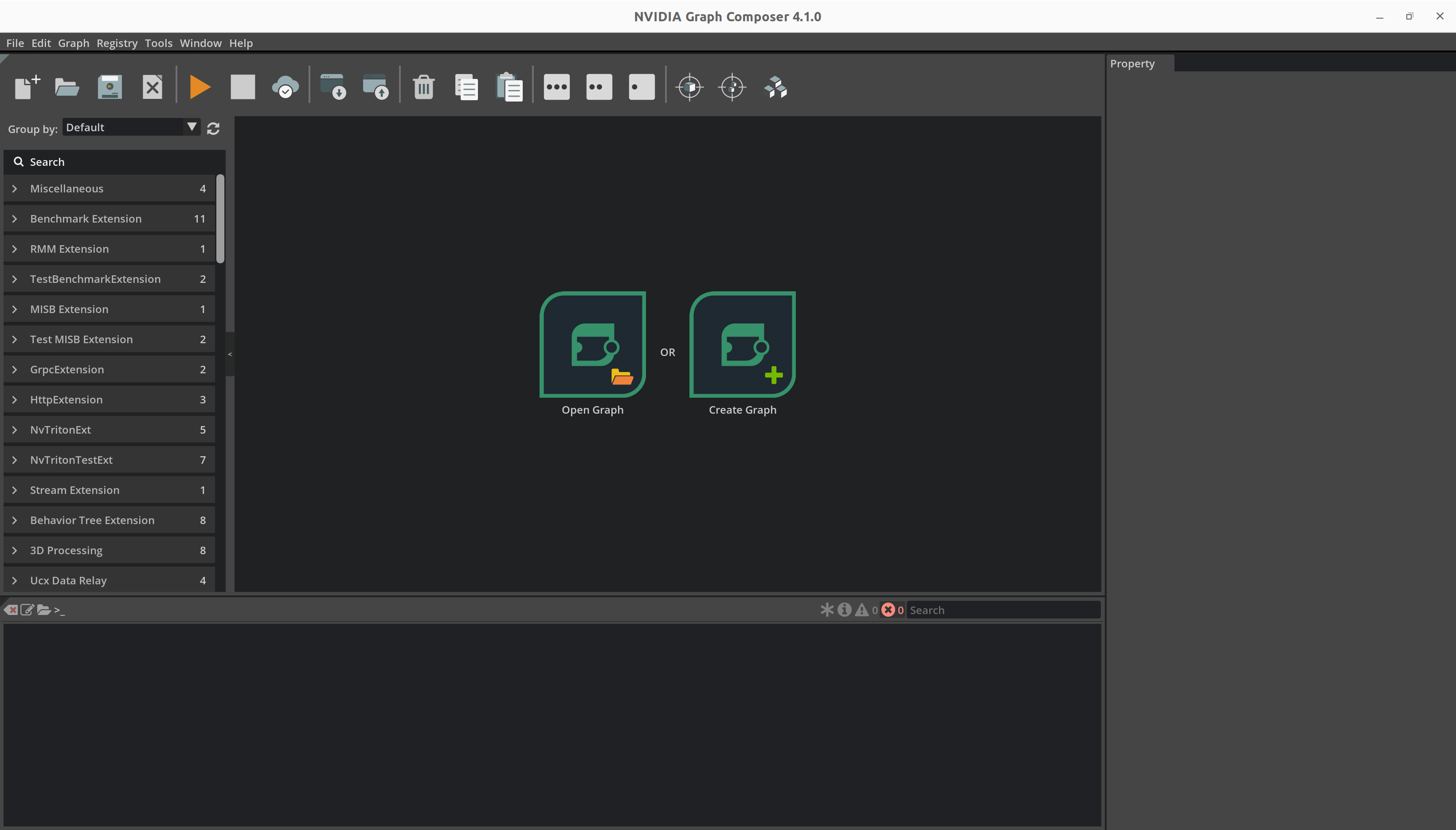This screenshot has height=830, width=1456.
Task: Open the Window menu
Action: 200,43
